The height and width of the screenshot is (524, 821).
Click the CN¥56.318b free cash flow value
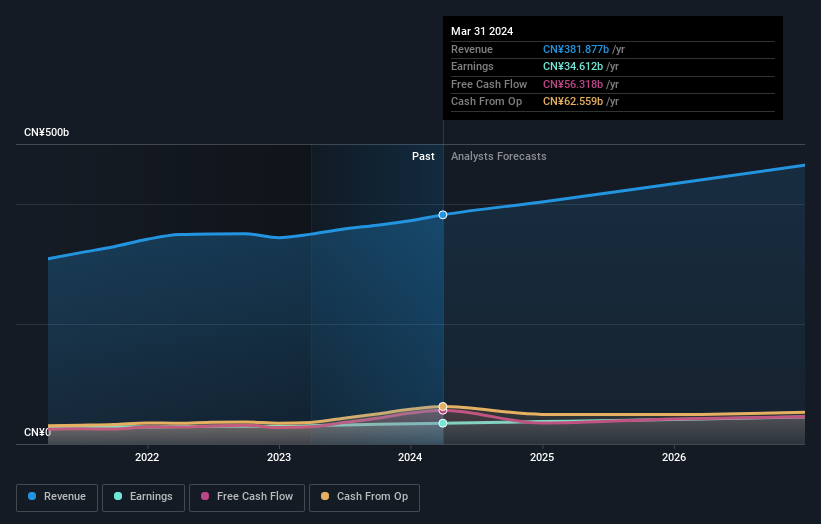coord(573,84)
